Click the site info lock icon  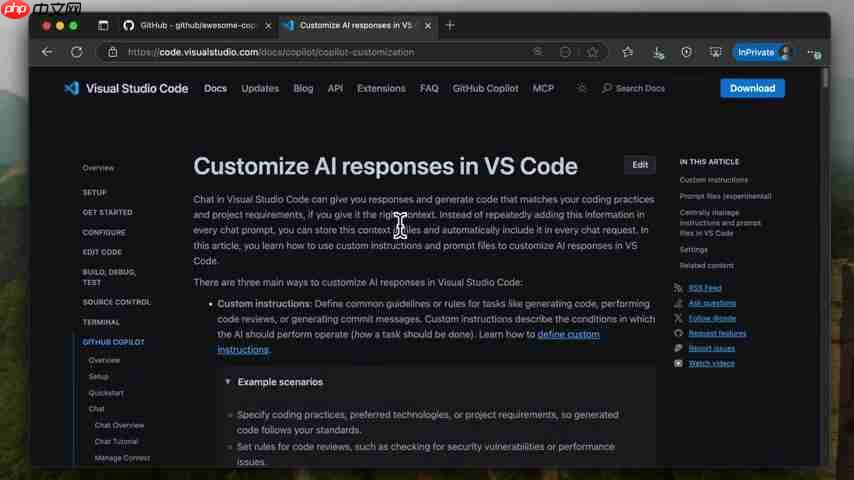113,52
